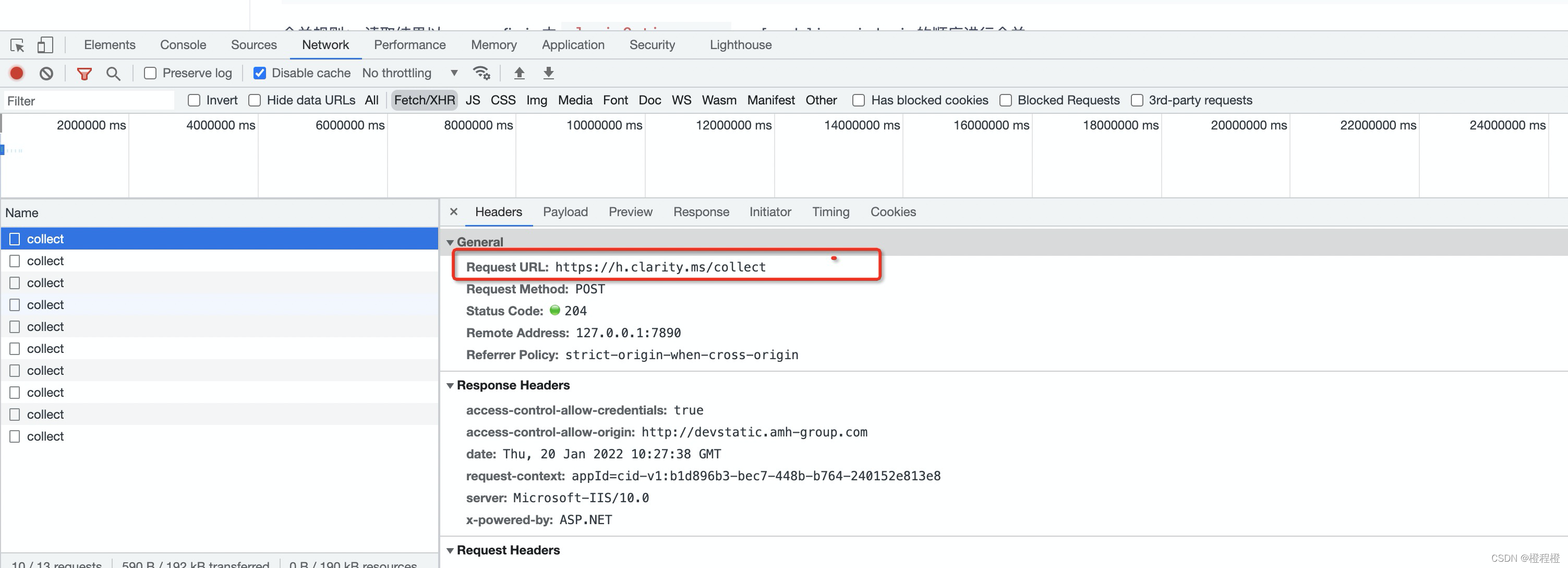Import HAR file with upload arrow
Screen dimensions: 1568x568
518,73
